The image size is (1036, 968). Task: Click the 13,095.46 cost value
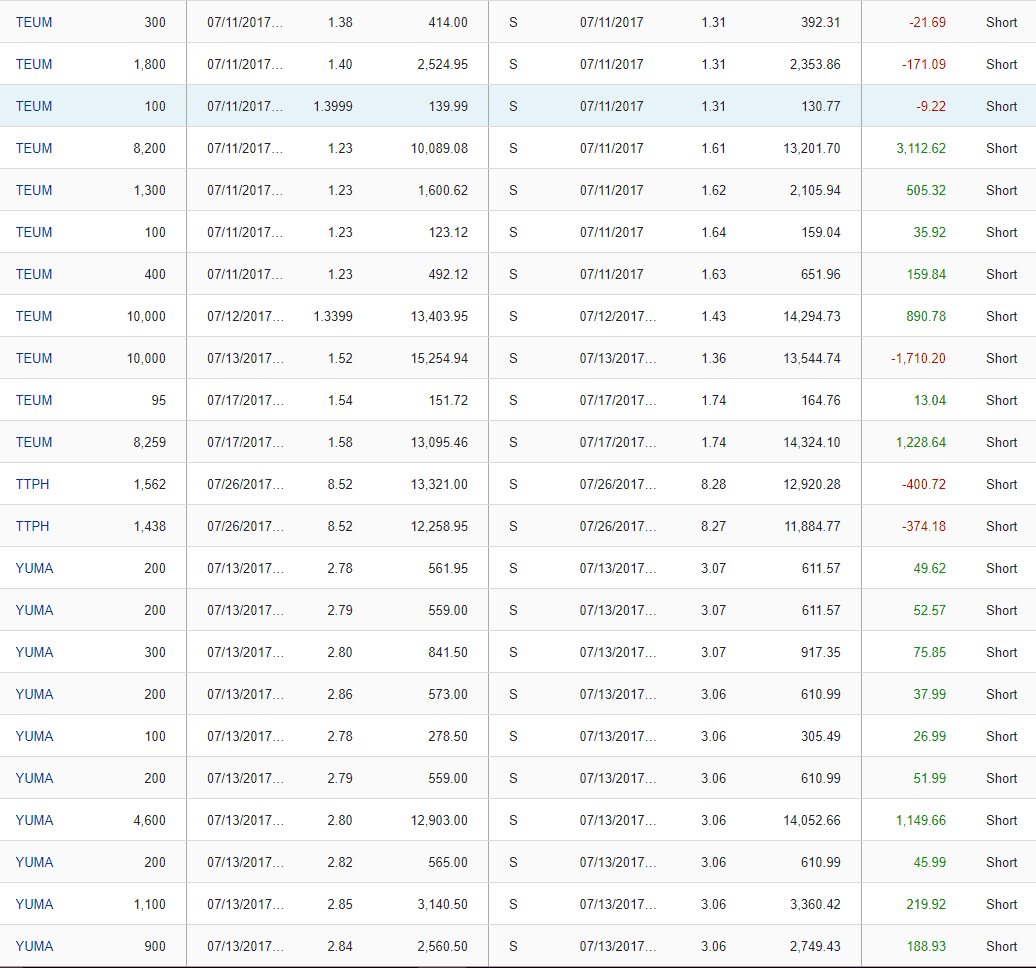click(439, 442)
